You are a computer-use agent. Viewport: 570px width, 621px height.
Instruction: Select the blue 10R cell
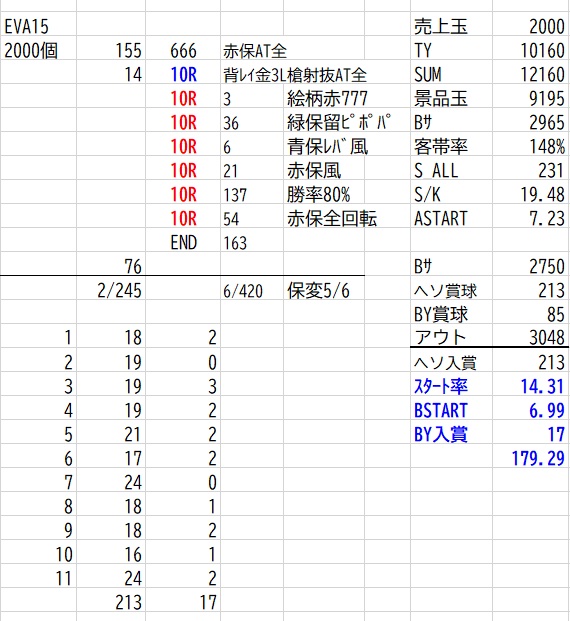pyautogui.click(x=183, y=75)
